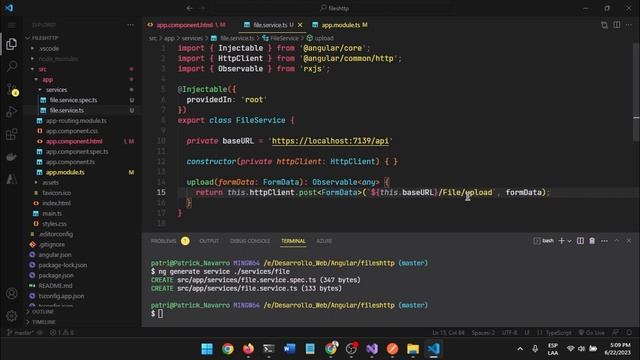Open the Docker view in activity bar
Image resolution: width=640 pixels, height=360 pixels.
click(11, 157)
